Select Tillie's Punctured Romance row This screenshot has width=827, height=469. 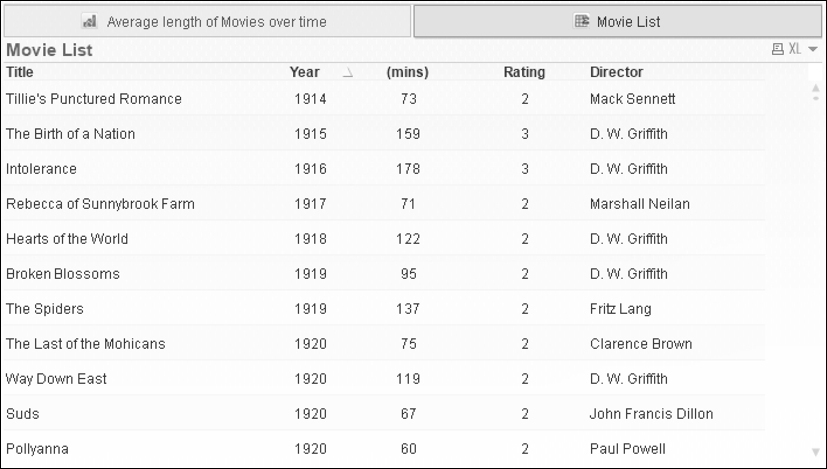tap(384, 99)
